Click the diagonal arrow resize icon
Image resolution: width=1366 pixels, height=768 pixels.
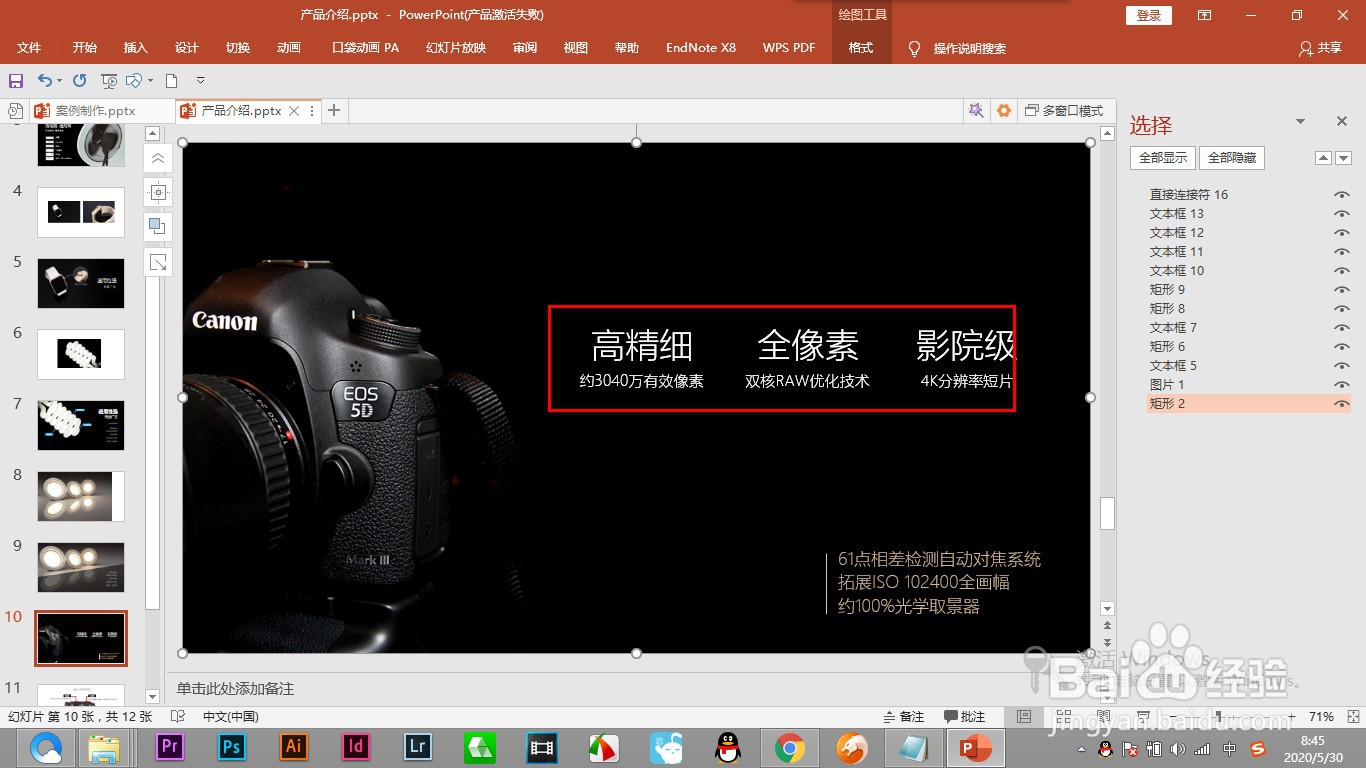click(x=158, y=262)
